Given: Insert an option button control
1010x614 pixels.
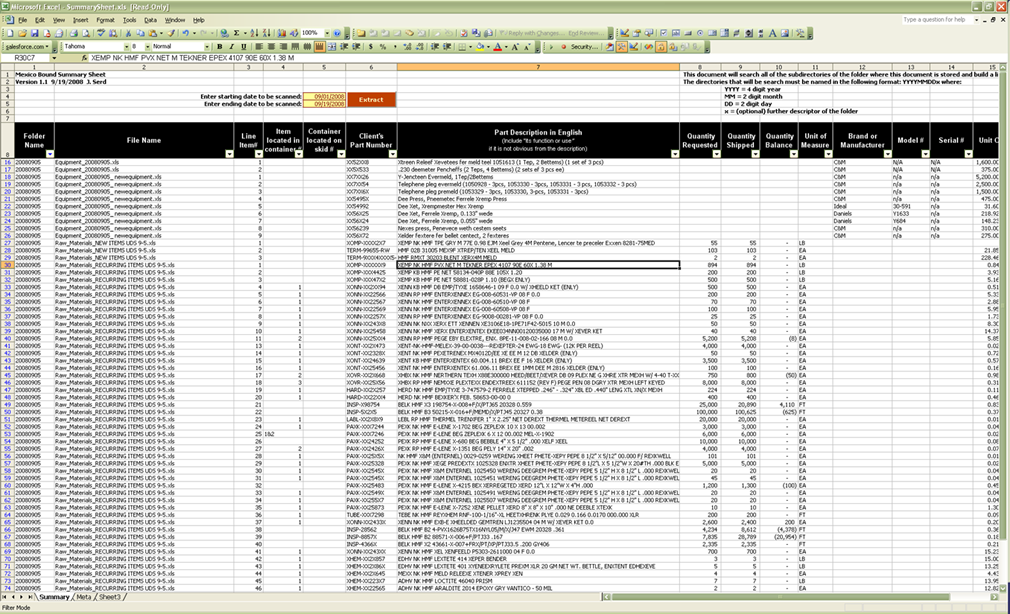Looking at the screenshot, I should 700,33.
